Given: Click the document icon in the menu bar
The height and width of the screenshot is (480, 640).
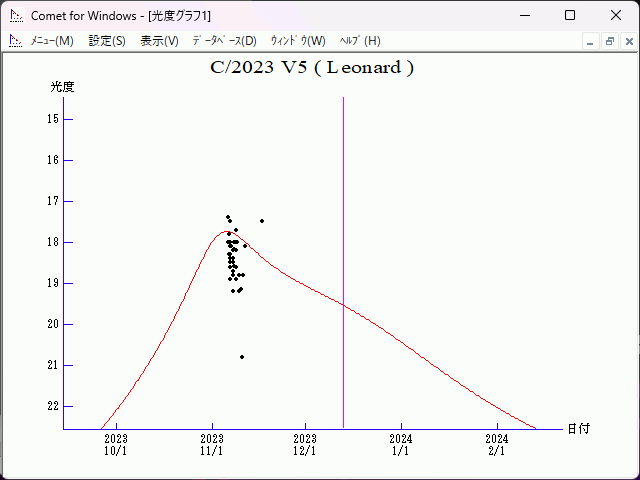Looking at the screenshot, I should point(15,41).
